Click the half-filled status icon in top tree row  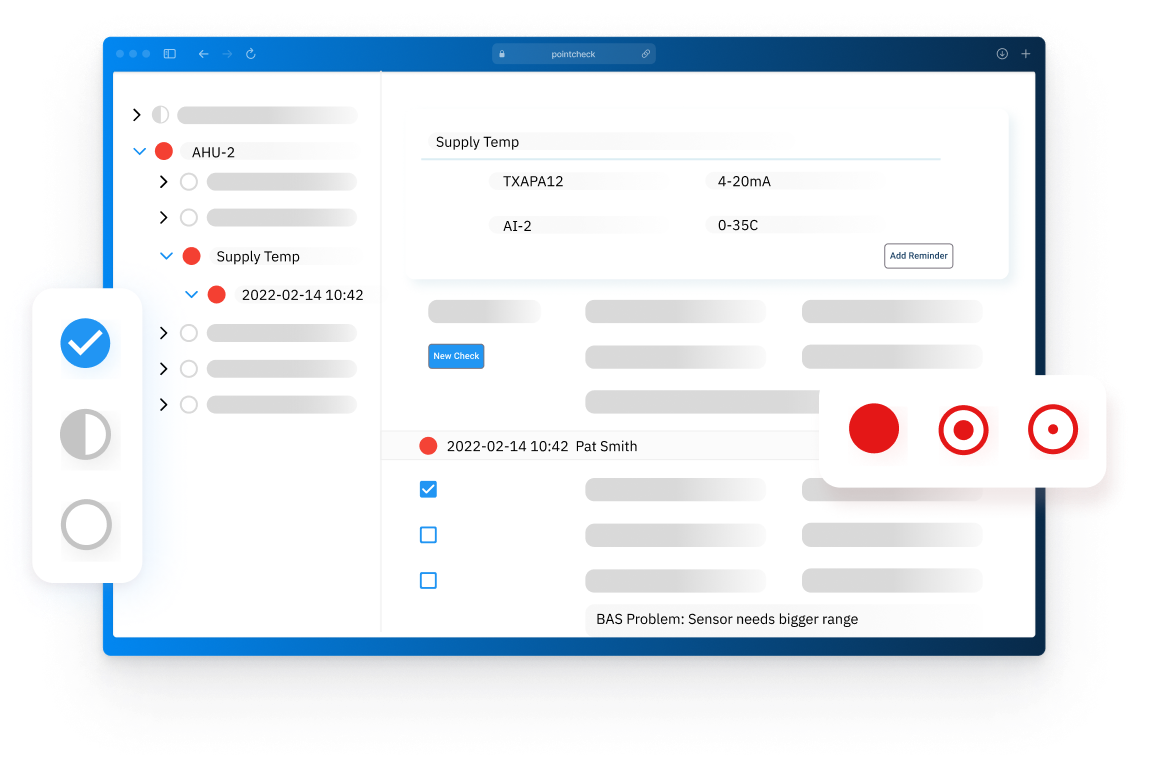click(x=160, y=115)
